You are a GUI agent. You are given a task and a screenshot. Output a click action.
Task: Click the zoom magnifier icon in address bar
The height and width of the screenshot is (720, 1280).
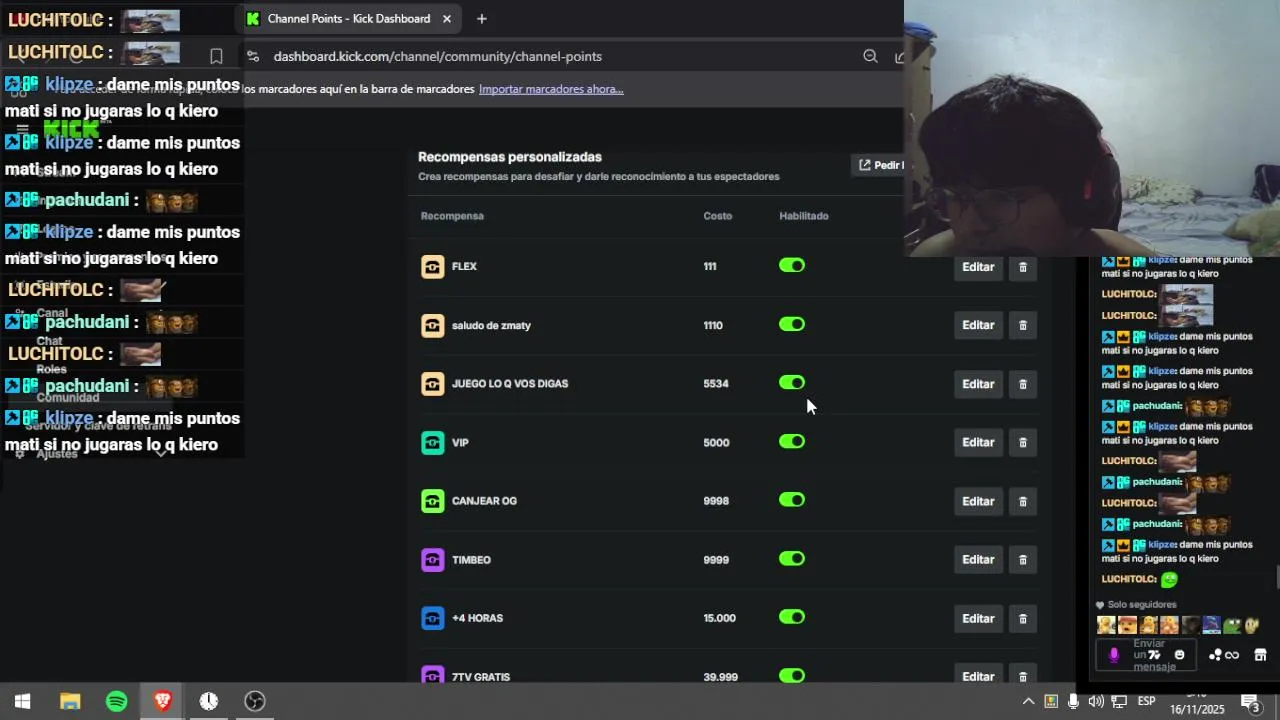click(870, 57)
